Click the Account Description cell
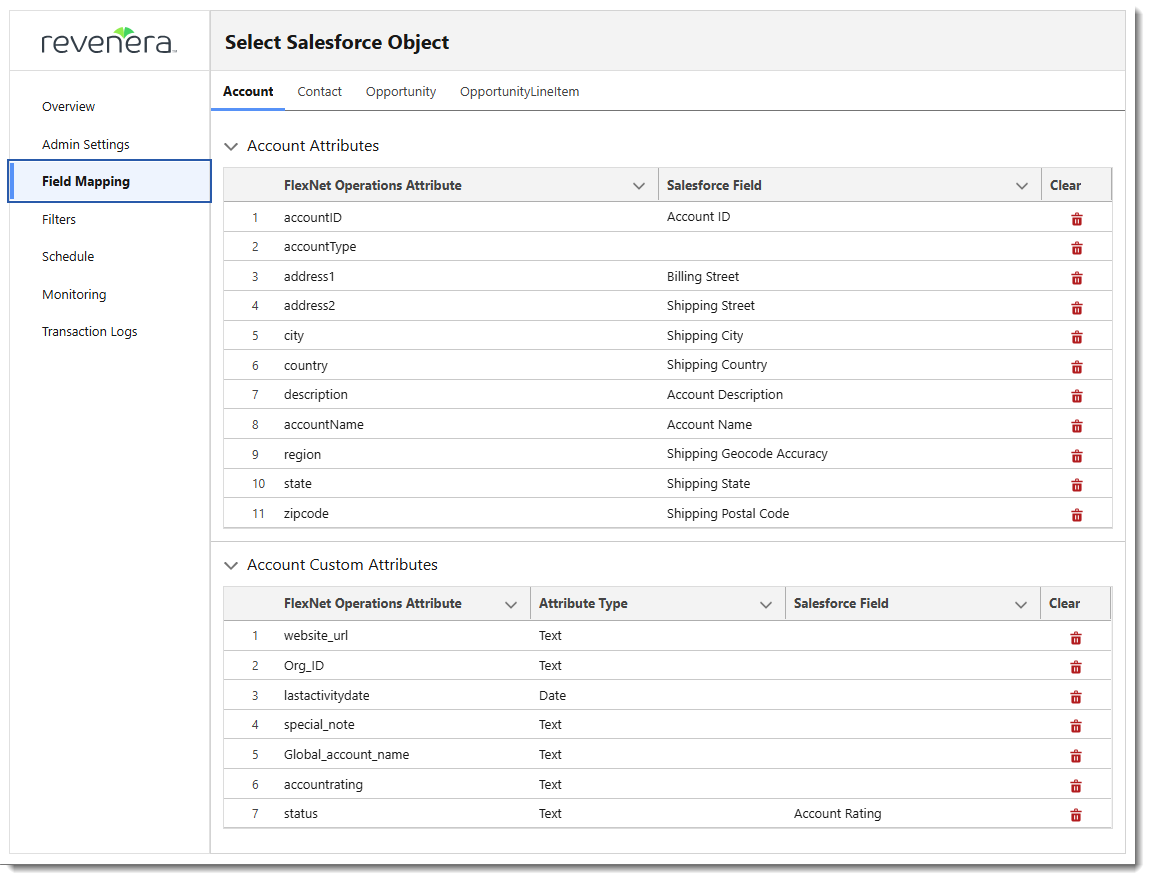The width and height of the screenshot is (1150, 880). pyautogui.click(x=849, y=395)
